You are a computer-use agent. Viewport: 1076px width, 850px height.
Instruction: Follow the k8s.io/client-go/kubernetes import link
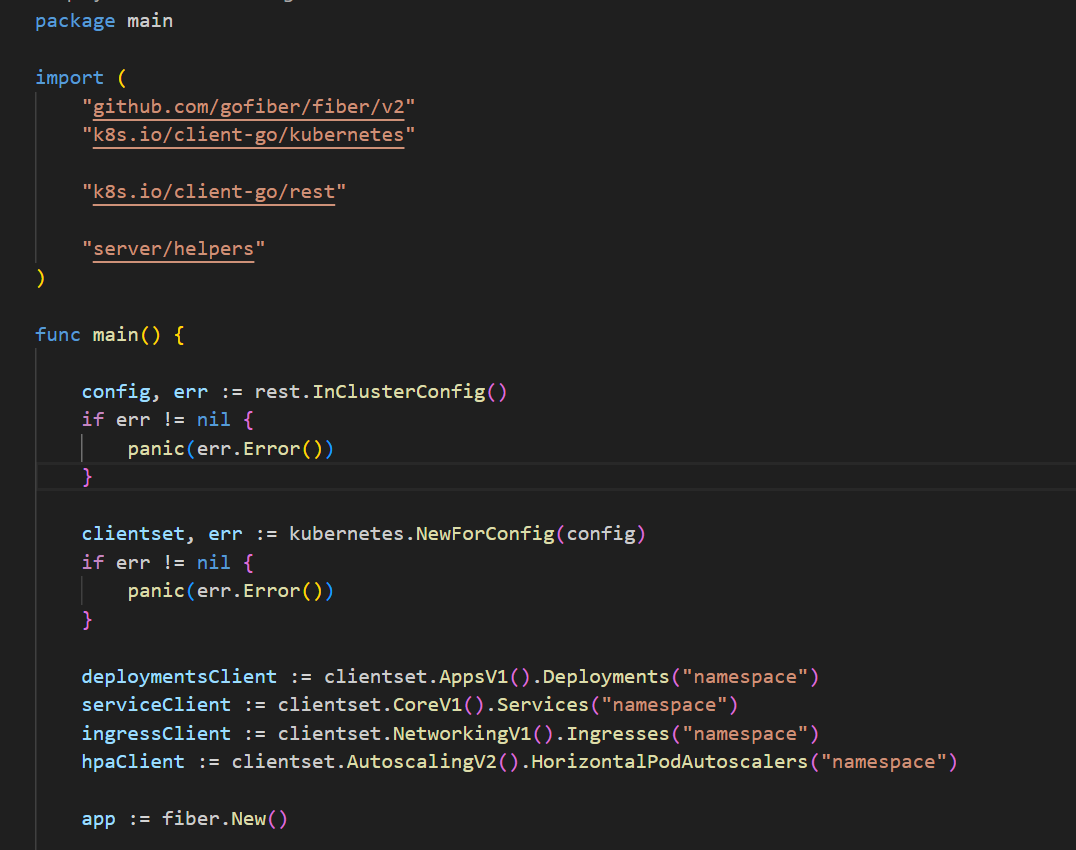click(249, 135)
